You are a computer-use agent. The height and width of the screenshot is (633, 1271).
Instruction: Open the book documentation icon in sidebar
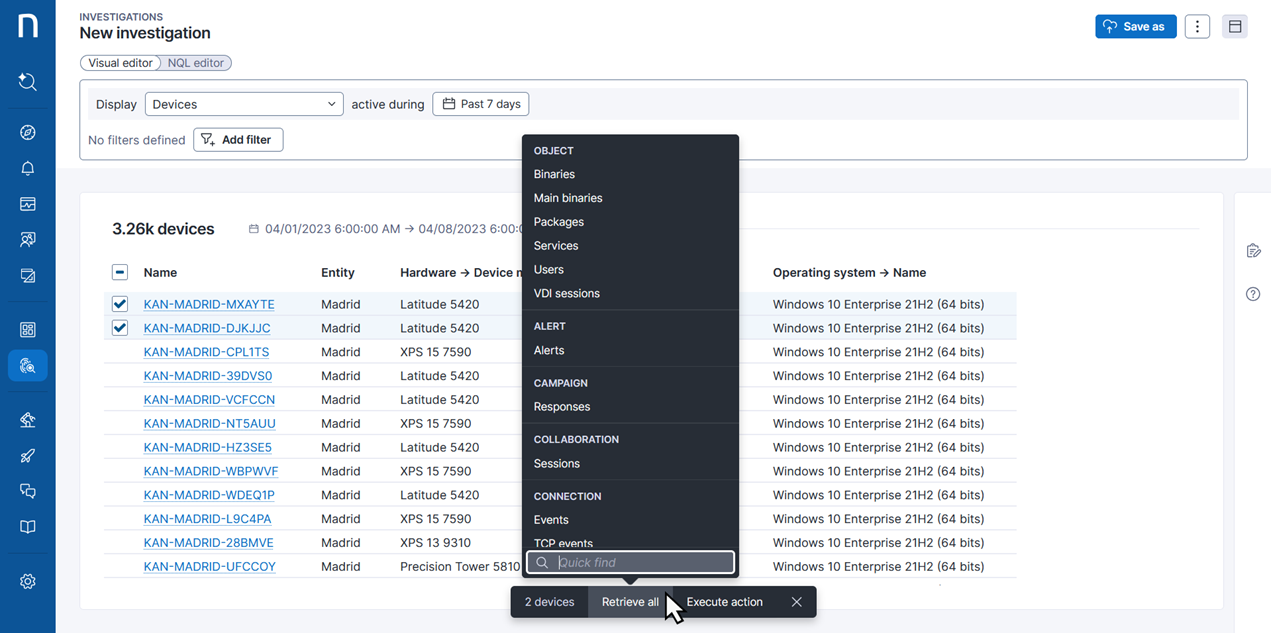coord(28,527)
